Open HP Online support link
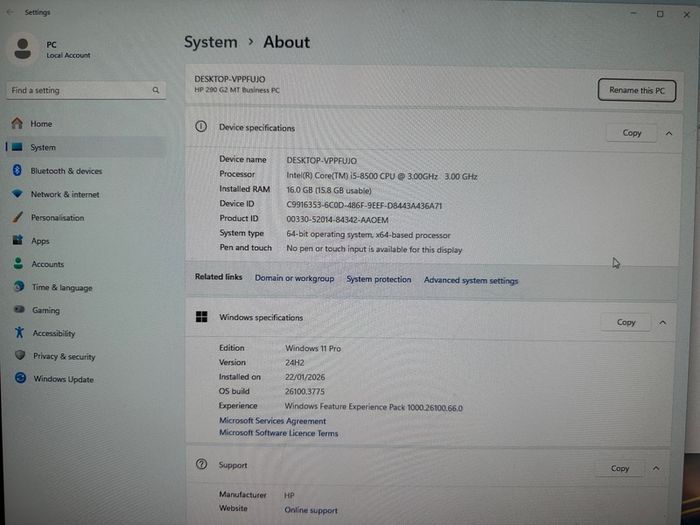Image resolution: width=700 pixels, height=525 pixels. (311, 510)
